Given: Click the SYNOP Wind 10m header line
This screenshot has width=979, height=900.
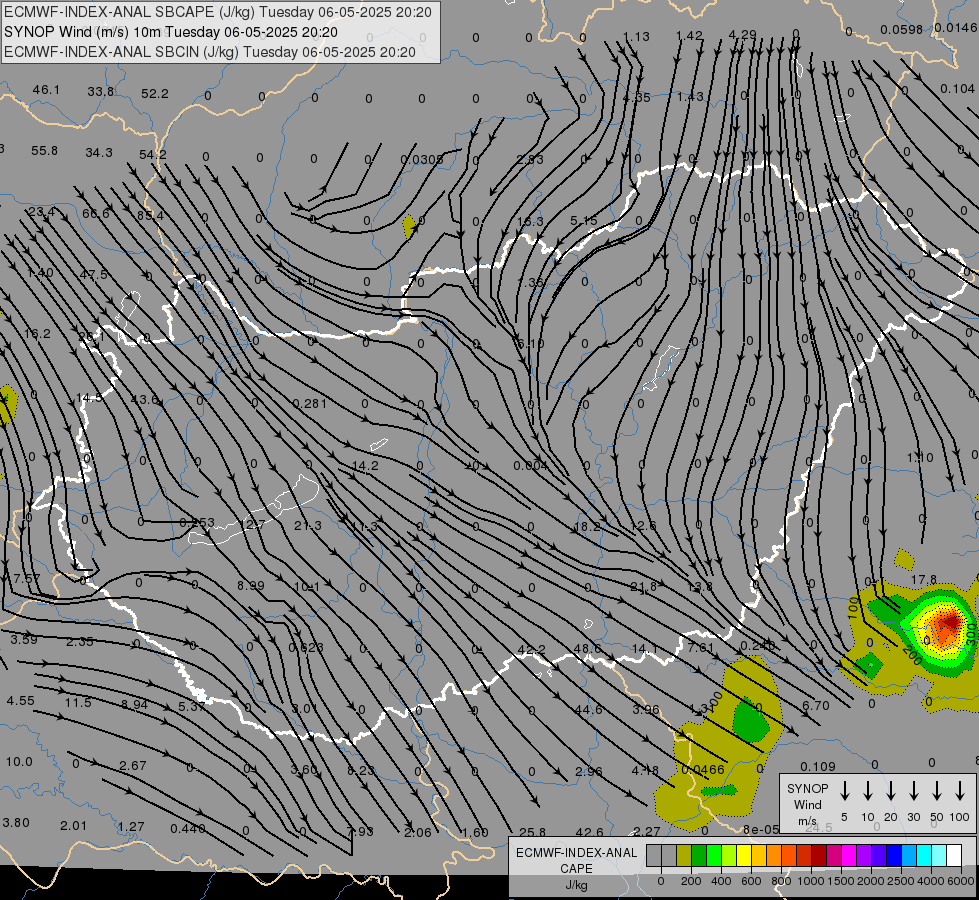Looking at the screenshot, I should pos(171,32).
